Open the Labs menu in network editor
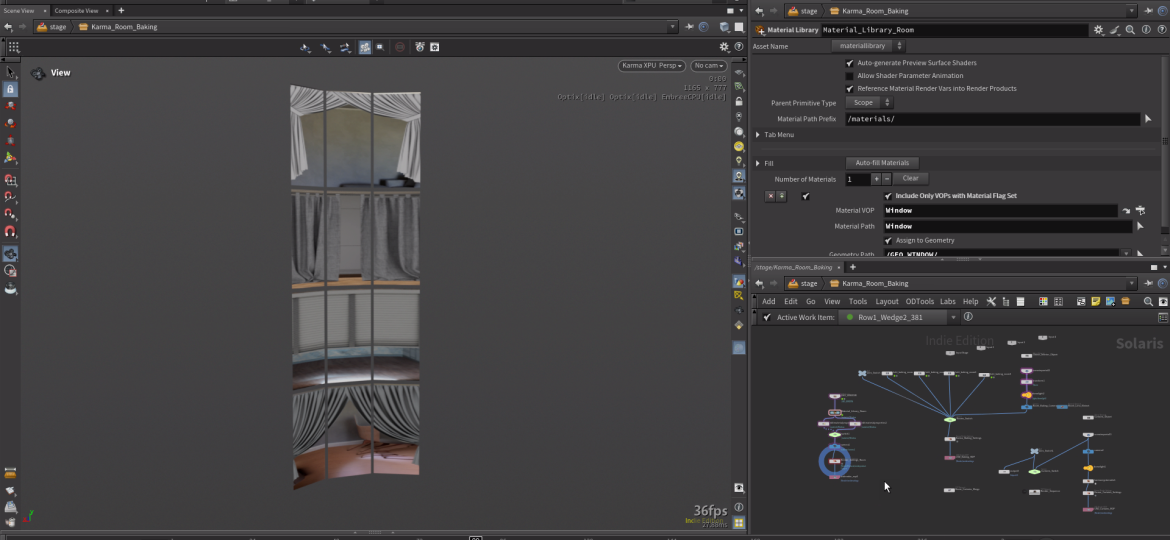 pos(947,301)
